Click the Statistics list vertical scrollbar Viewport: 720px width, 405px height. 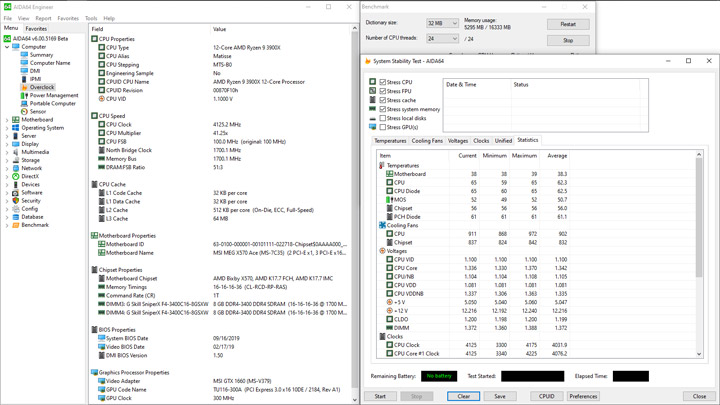pyautogui.click(x=699, y=254)
